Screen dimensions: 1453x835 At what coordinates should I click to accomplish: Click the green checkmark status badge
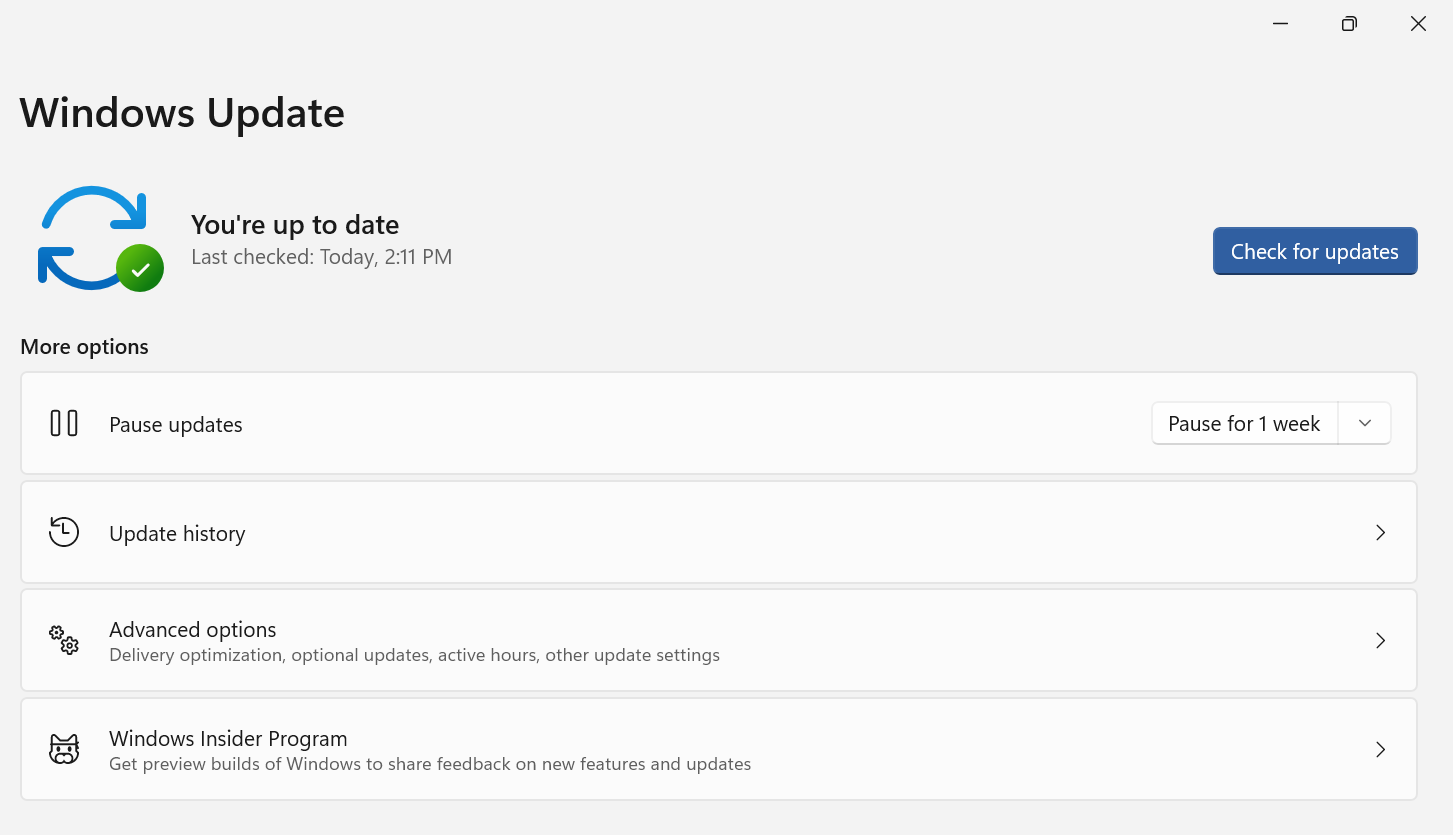pyautogui.click(x=140, y=268)
